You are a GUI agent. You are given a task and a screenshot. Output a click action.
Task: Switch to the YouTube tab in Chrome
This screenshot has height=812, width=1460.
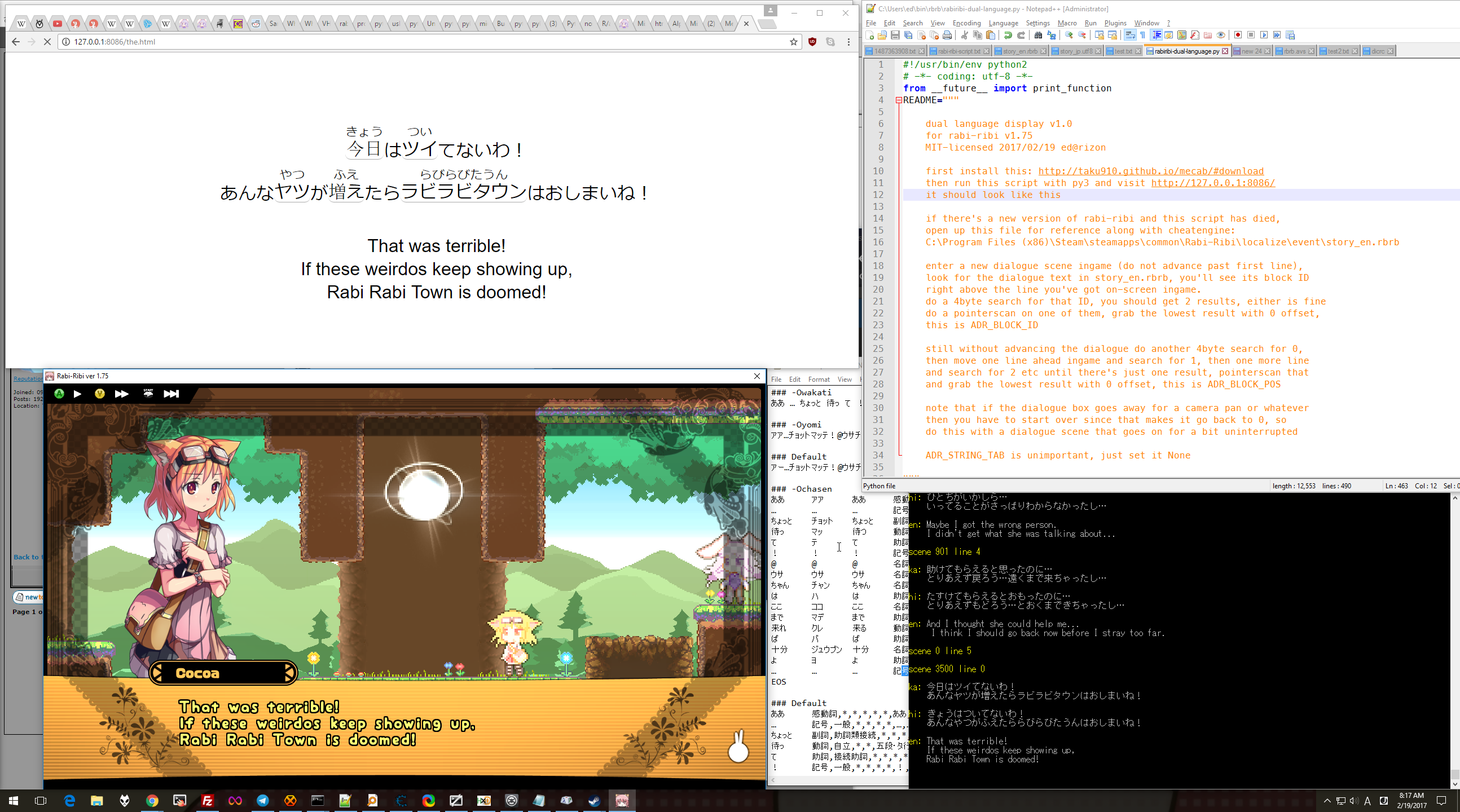(x=57, y=24)
